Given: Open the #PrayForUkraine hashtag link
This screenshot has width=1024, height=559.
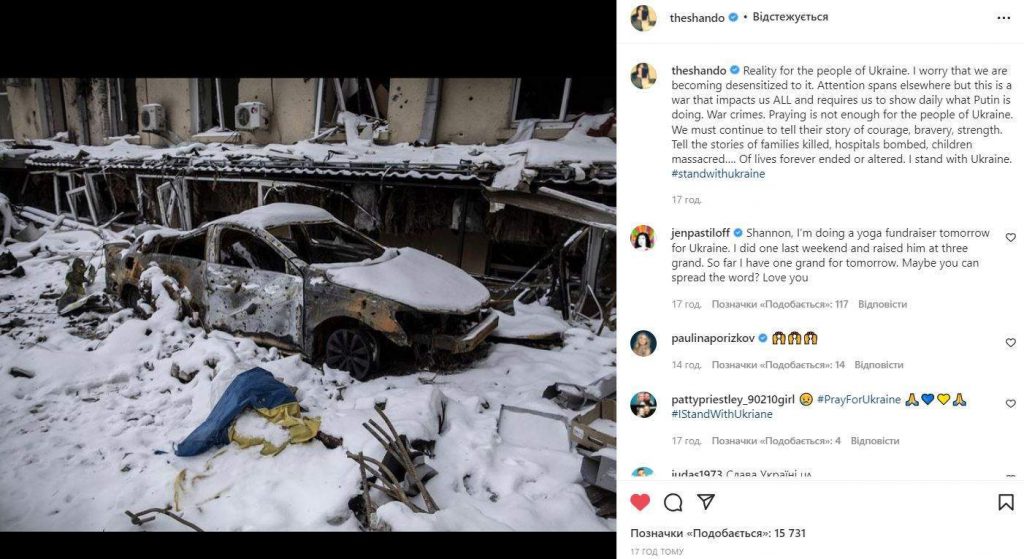Looking at the screenshot, I should 859,399.
